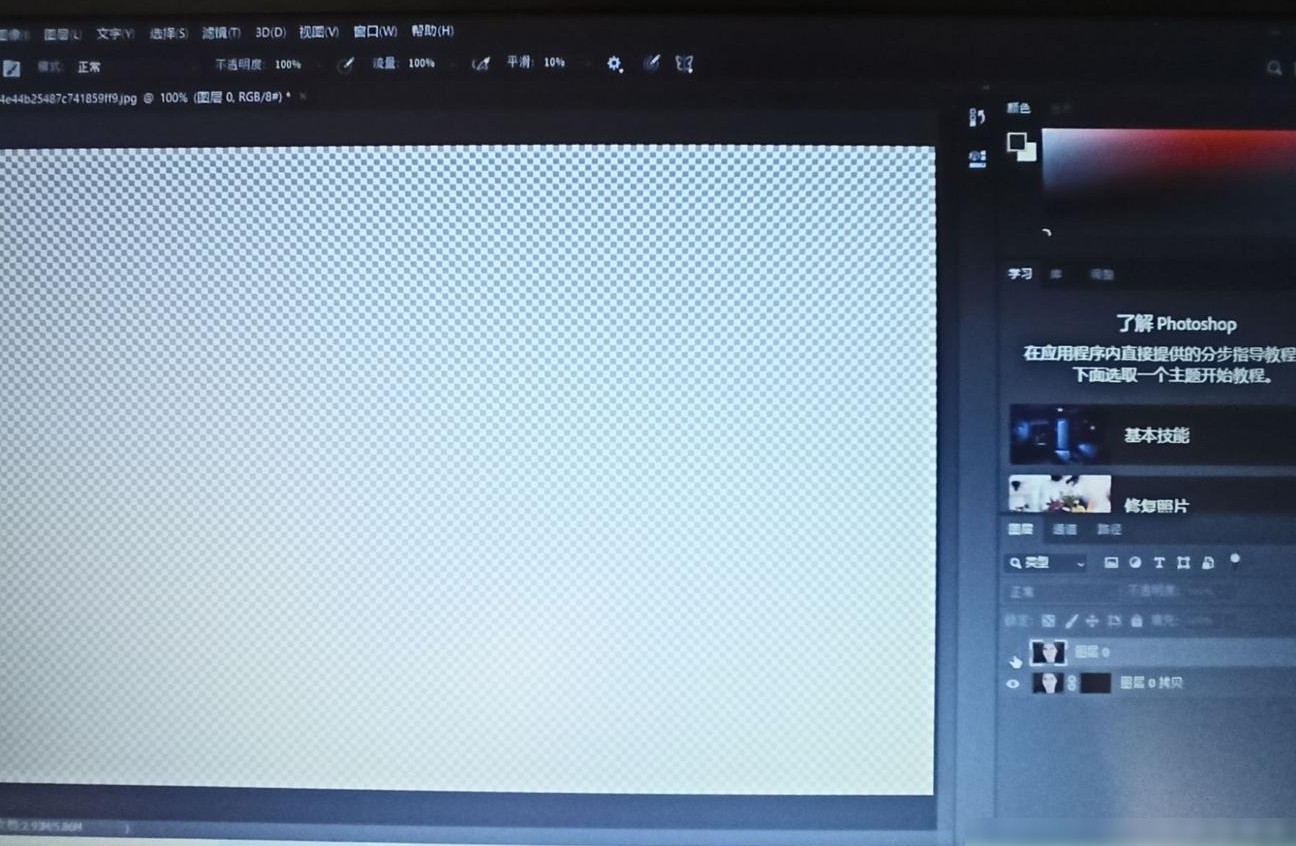Open the Properties panel icon in collapsed dock
Viewport: 1296px width, 846px height.
[x=978, y=158]
